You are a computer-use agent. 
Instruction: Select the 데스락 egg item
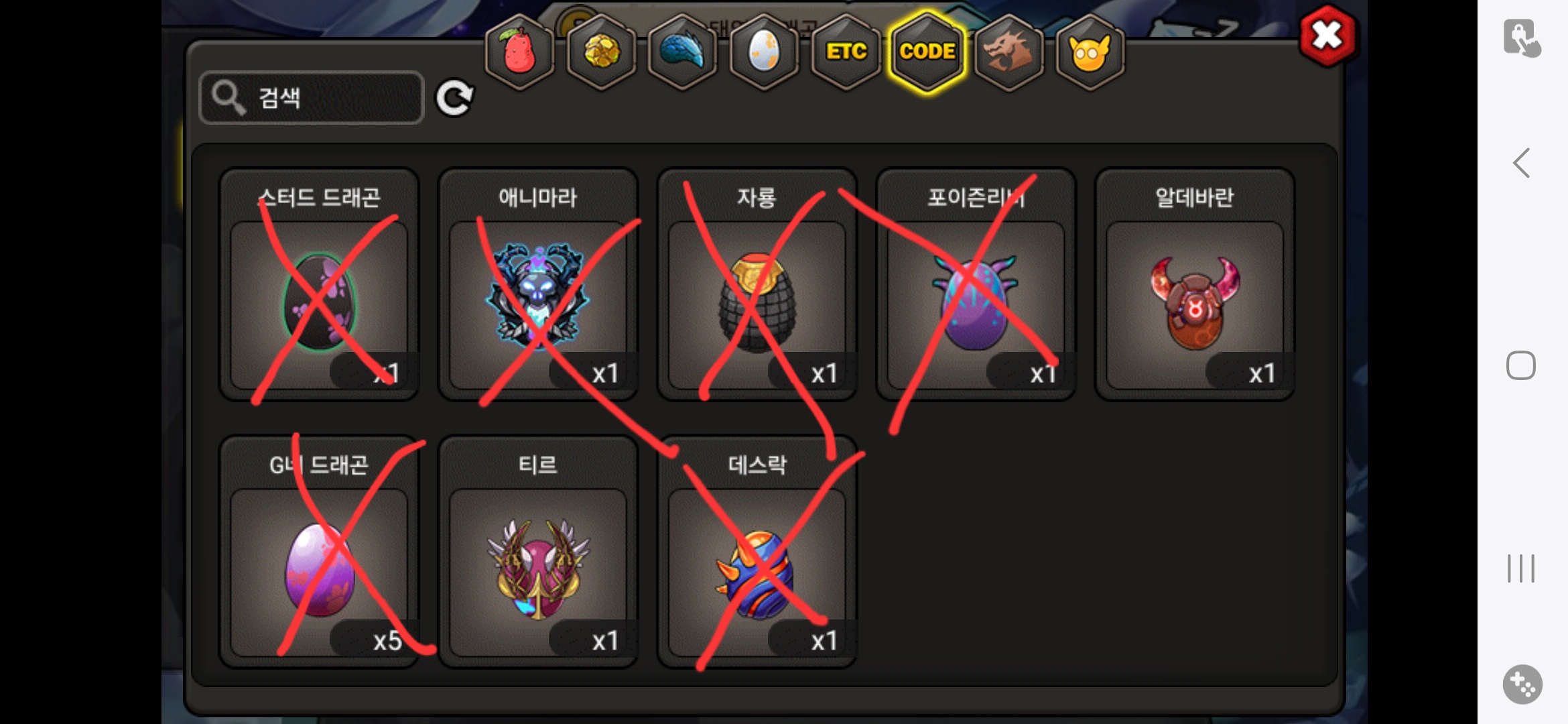757,552
